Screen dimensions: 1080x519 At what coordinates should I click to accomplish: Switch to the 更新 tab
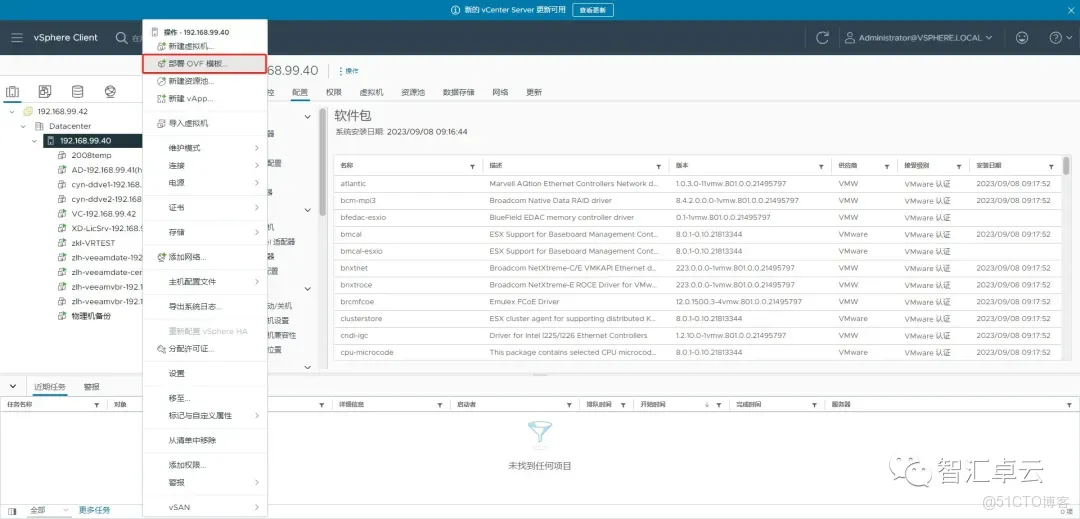(x=534, y=92)
